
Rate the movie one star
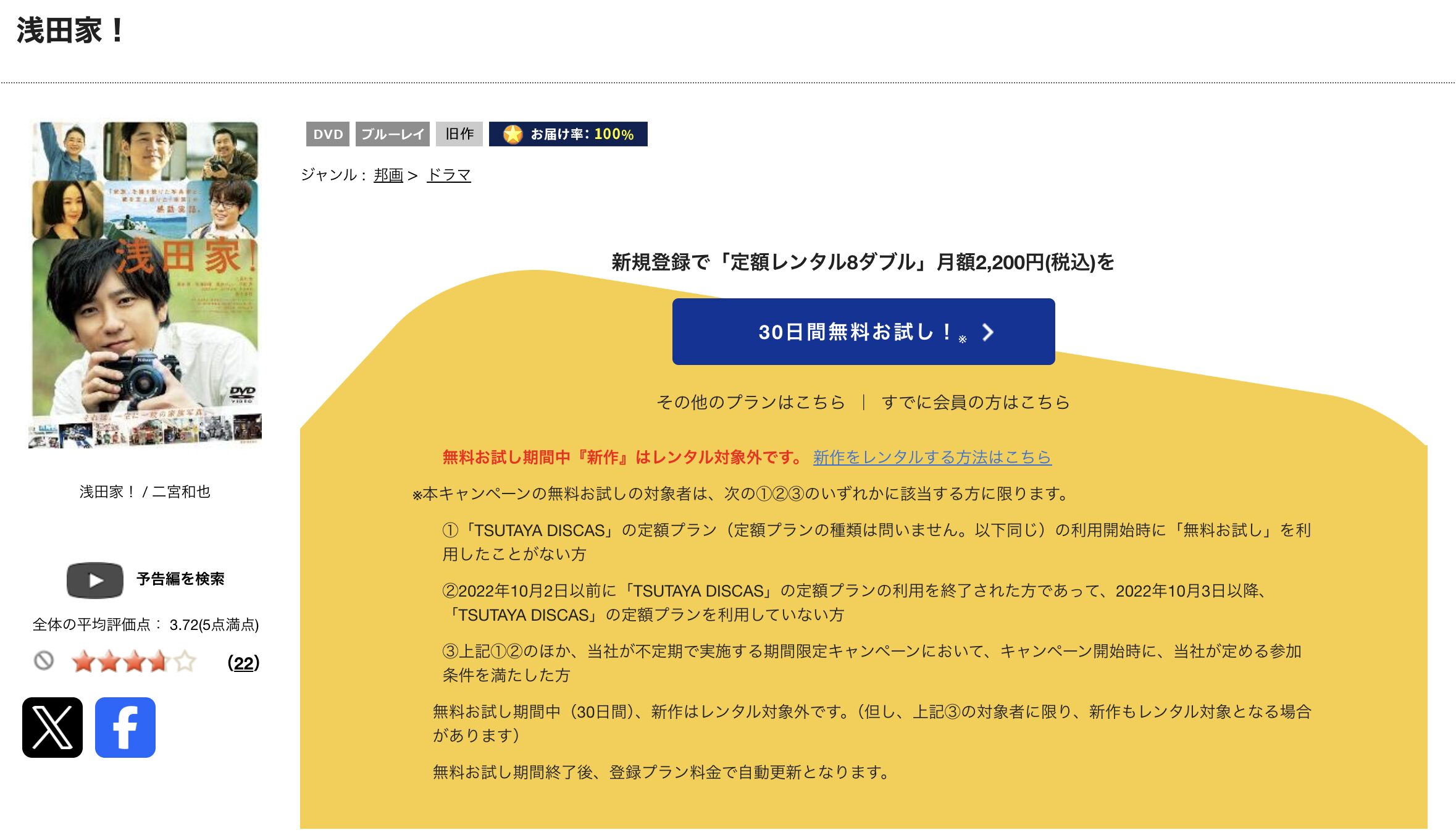(x=83, y=661)
